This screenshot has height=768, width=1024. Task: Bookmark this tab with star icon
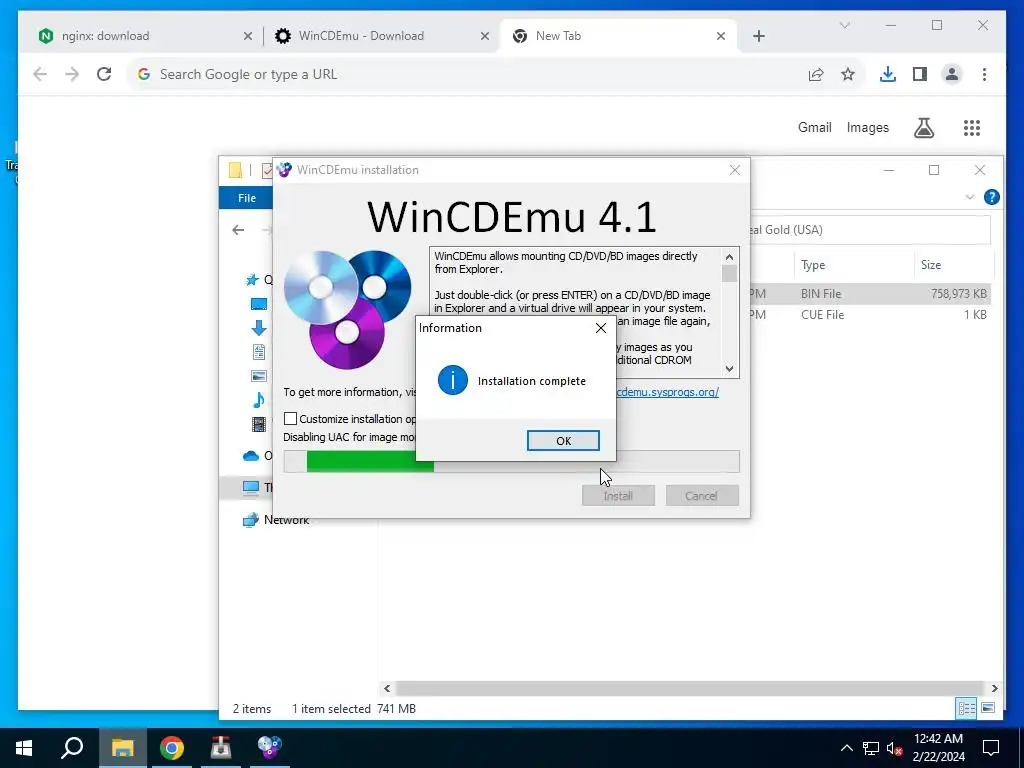[x=848, y=74]
